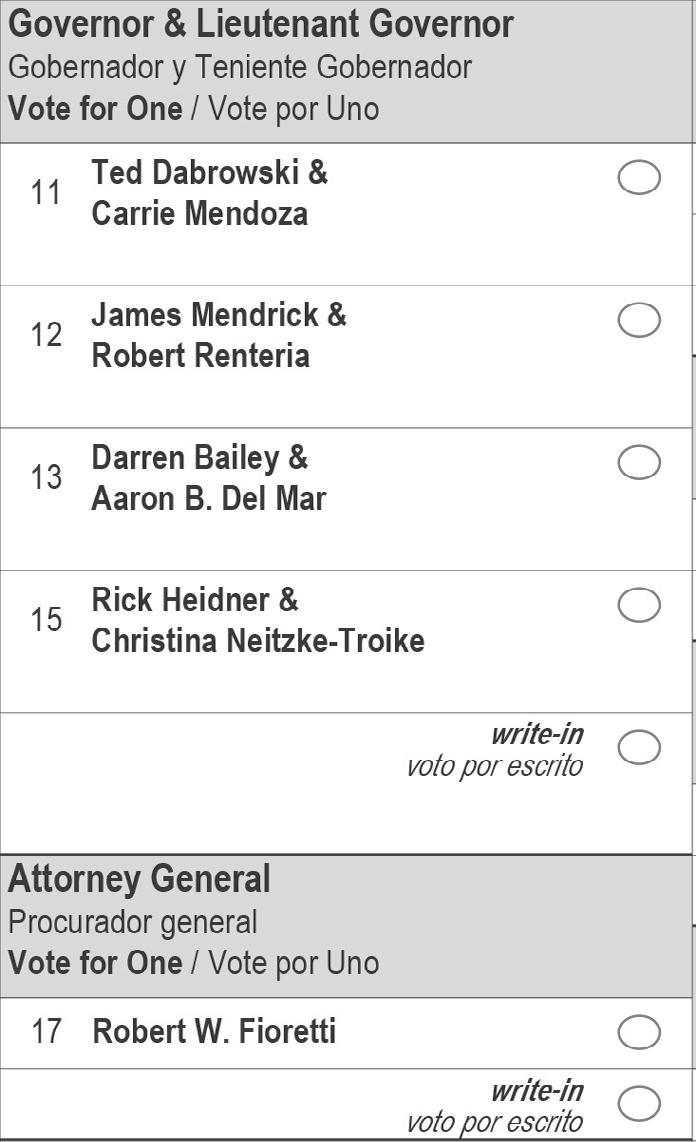Screen dimensions: 696x1142
Task: Click ballot number 12
Action: pos(46,335)
